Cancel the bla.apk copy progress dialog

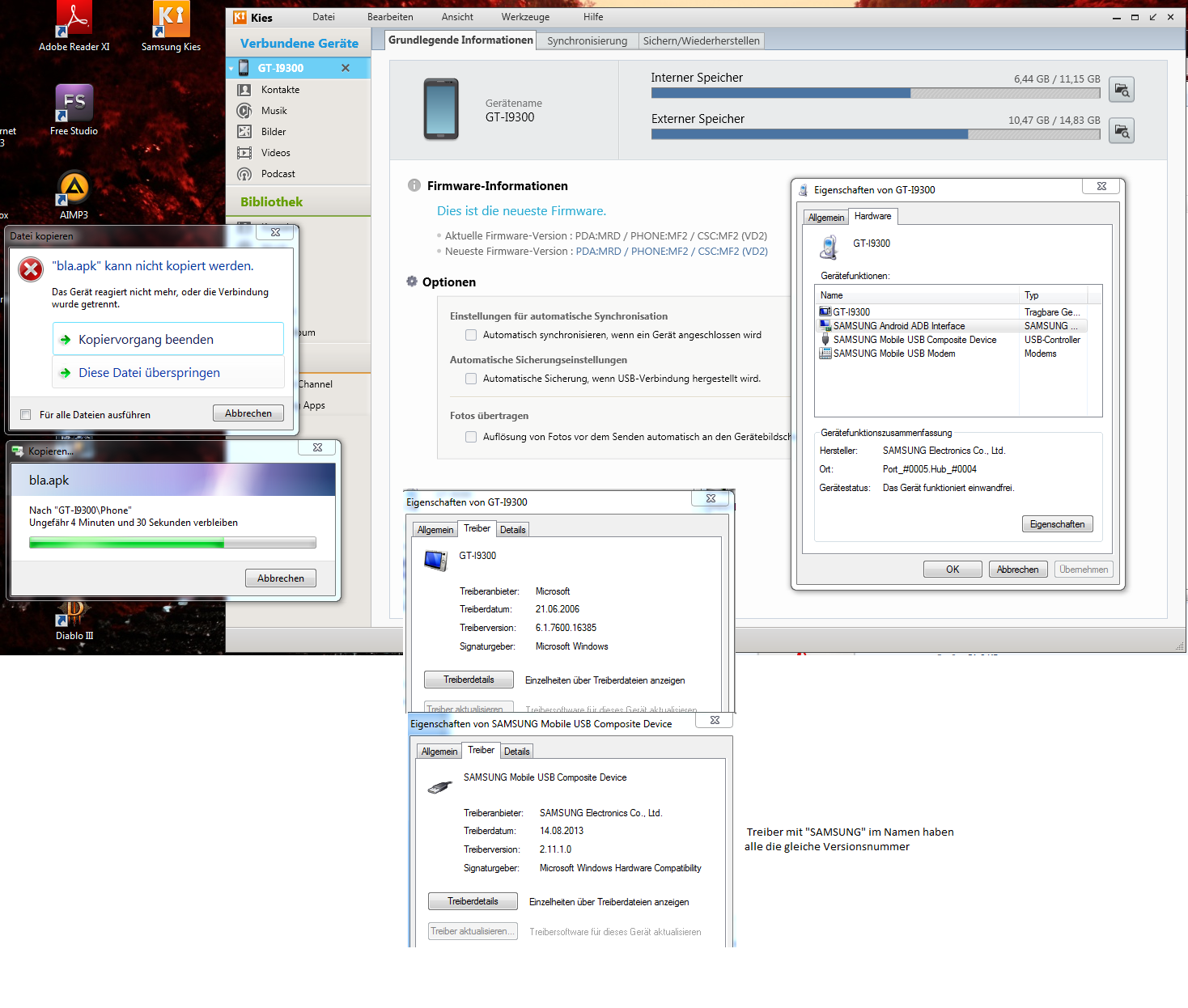pyautogui.click(x=281, y=578)
